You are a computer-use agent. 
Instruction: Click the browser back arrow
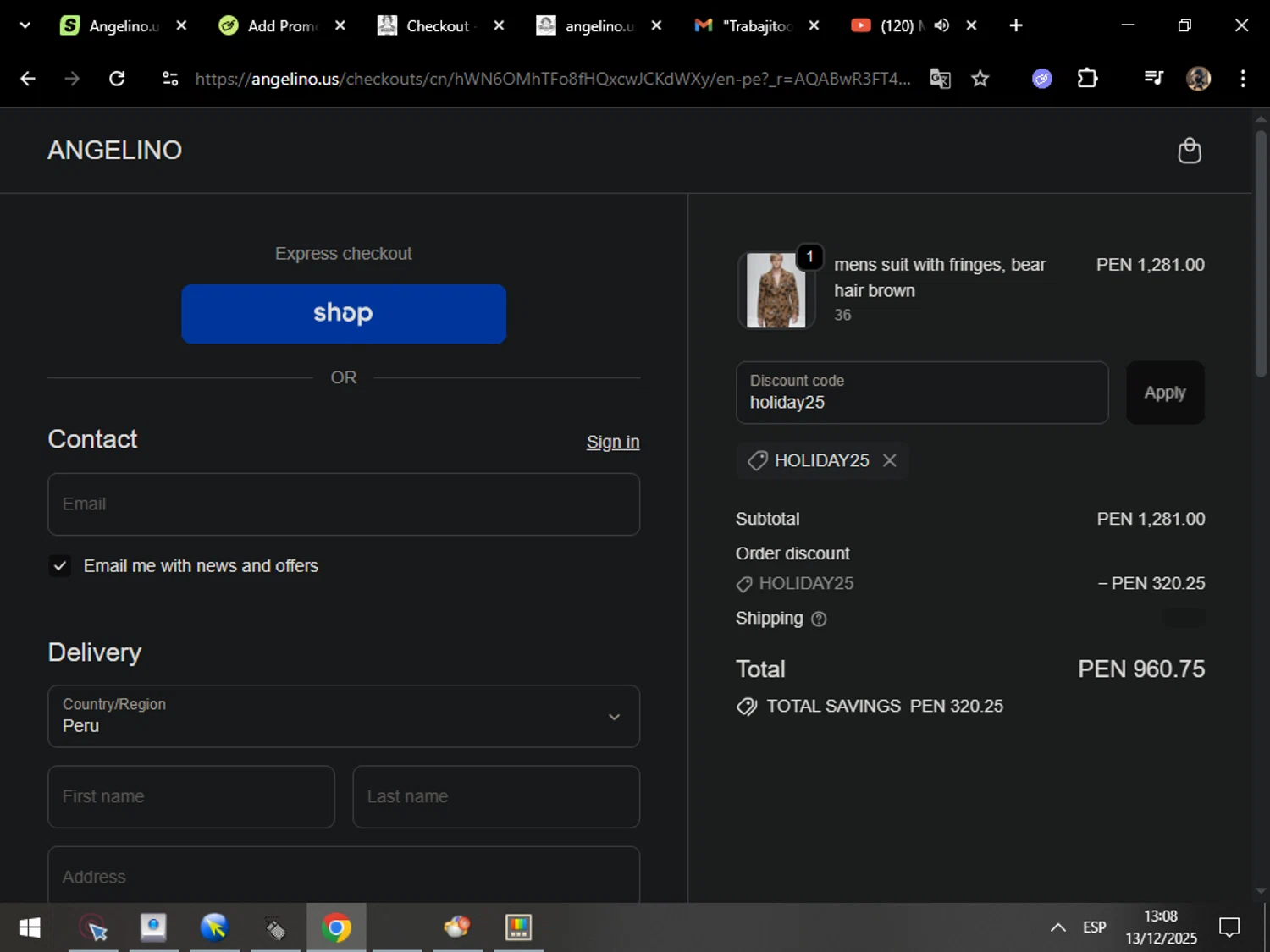coord(28,79)
